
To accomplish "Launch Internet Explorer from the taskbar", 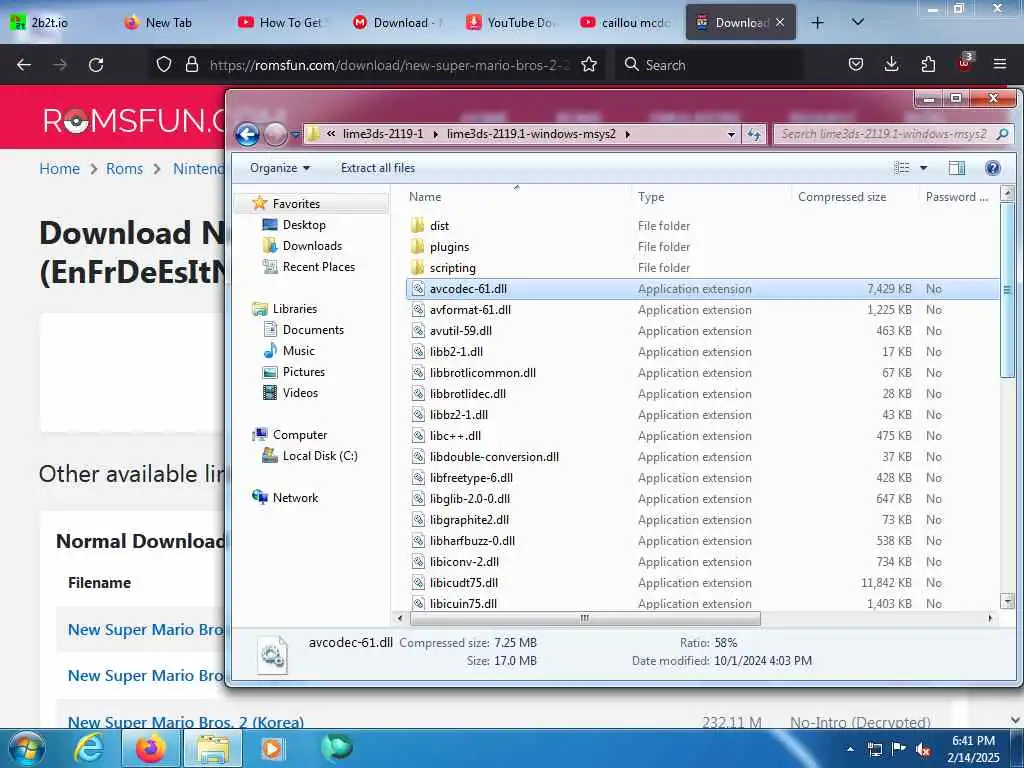I will coord(89,749).
